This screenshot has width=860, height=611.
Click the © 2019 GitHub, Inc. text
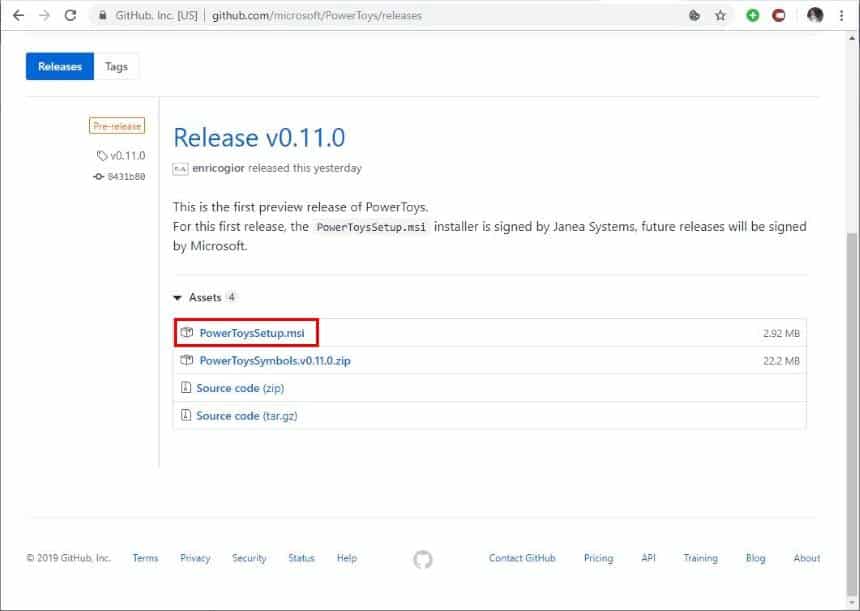68,558
